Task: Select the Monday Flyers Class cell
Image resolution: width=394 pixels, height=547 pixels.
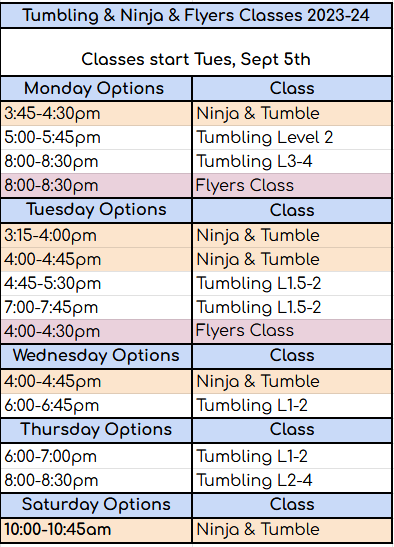Action: click(292, 186)
